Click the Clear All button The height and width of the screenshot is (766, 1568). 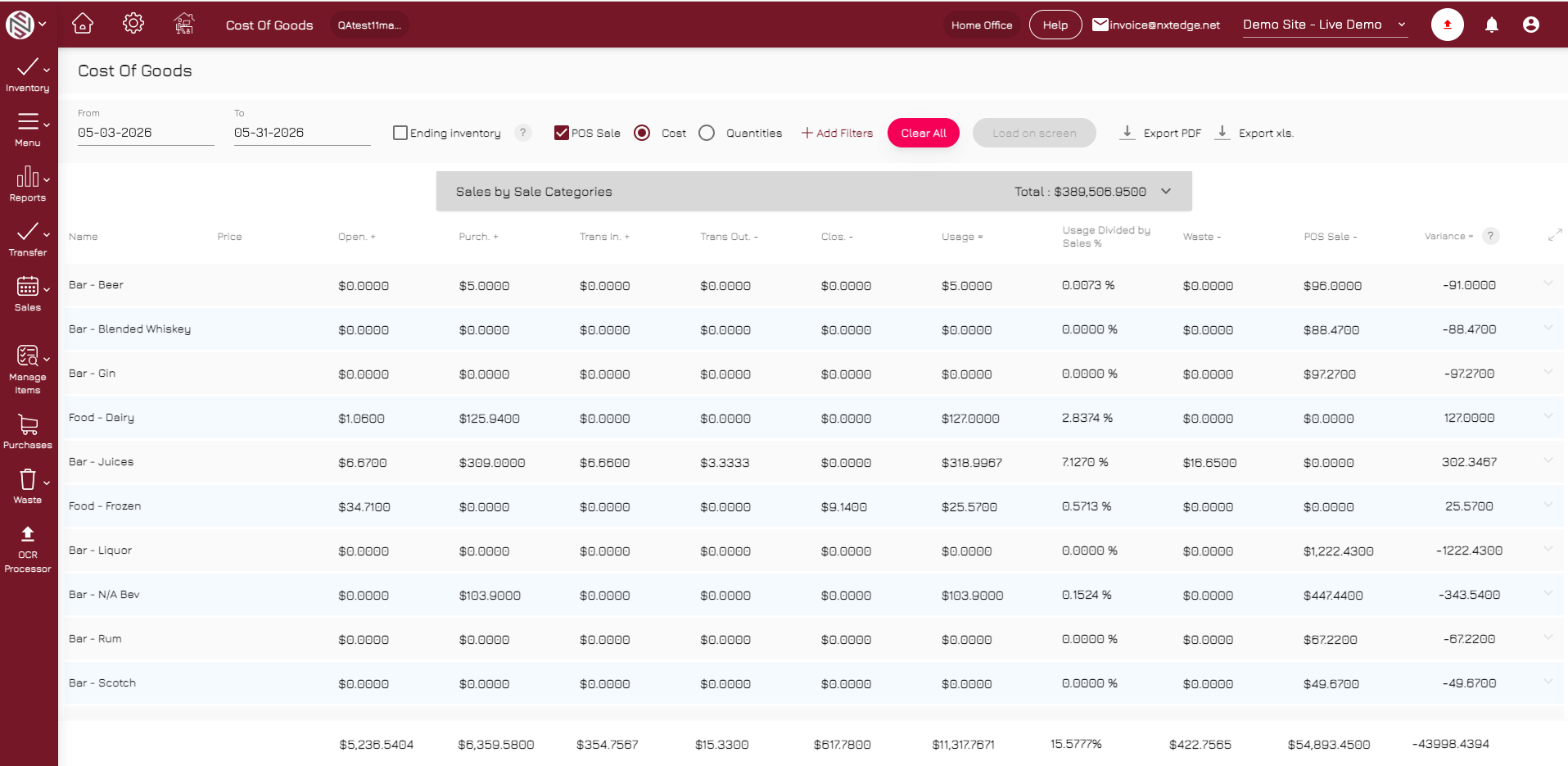tap(924, 133)
